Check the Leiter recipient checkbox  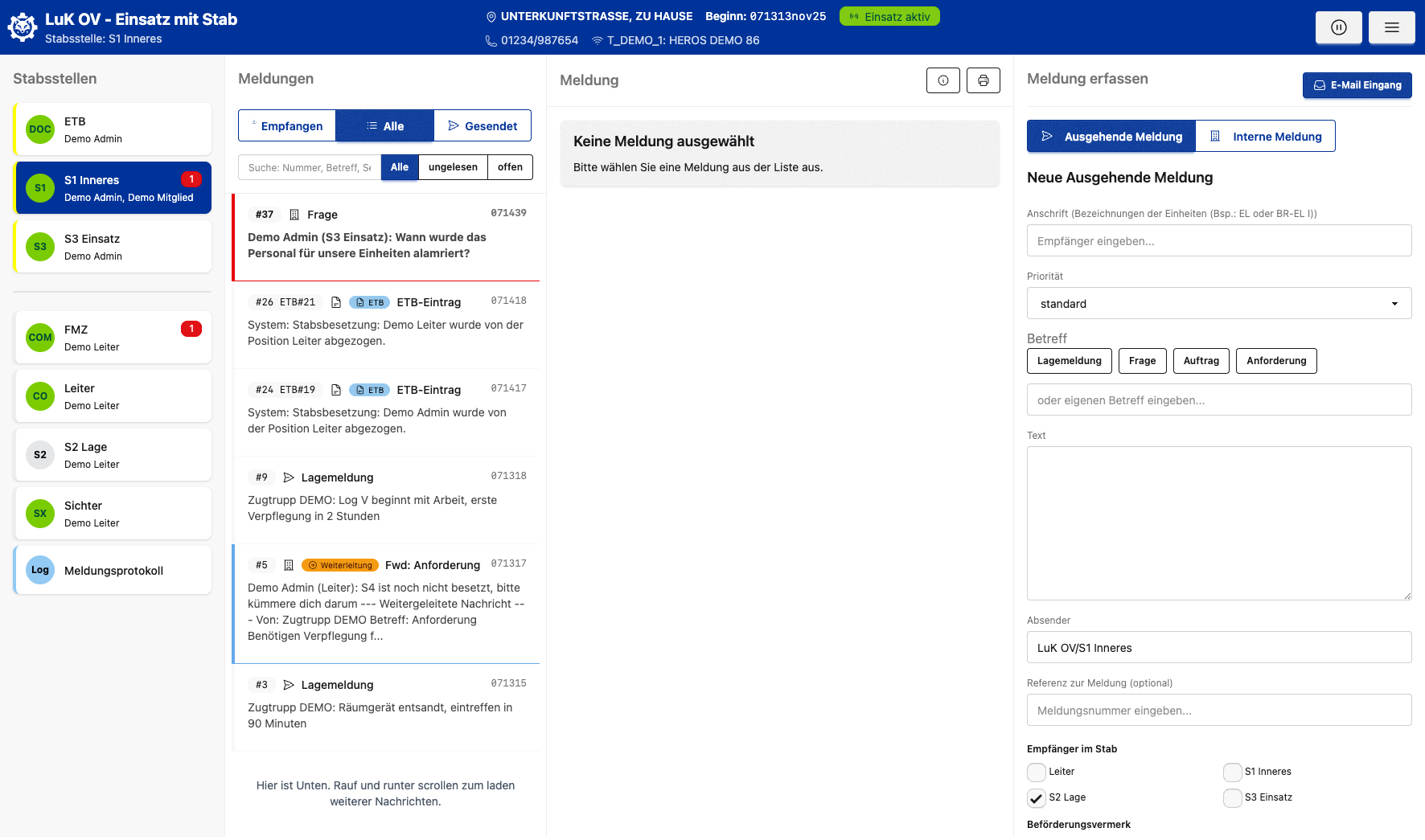click(x=1037, y=772)
